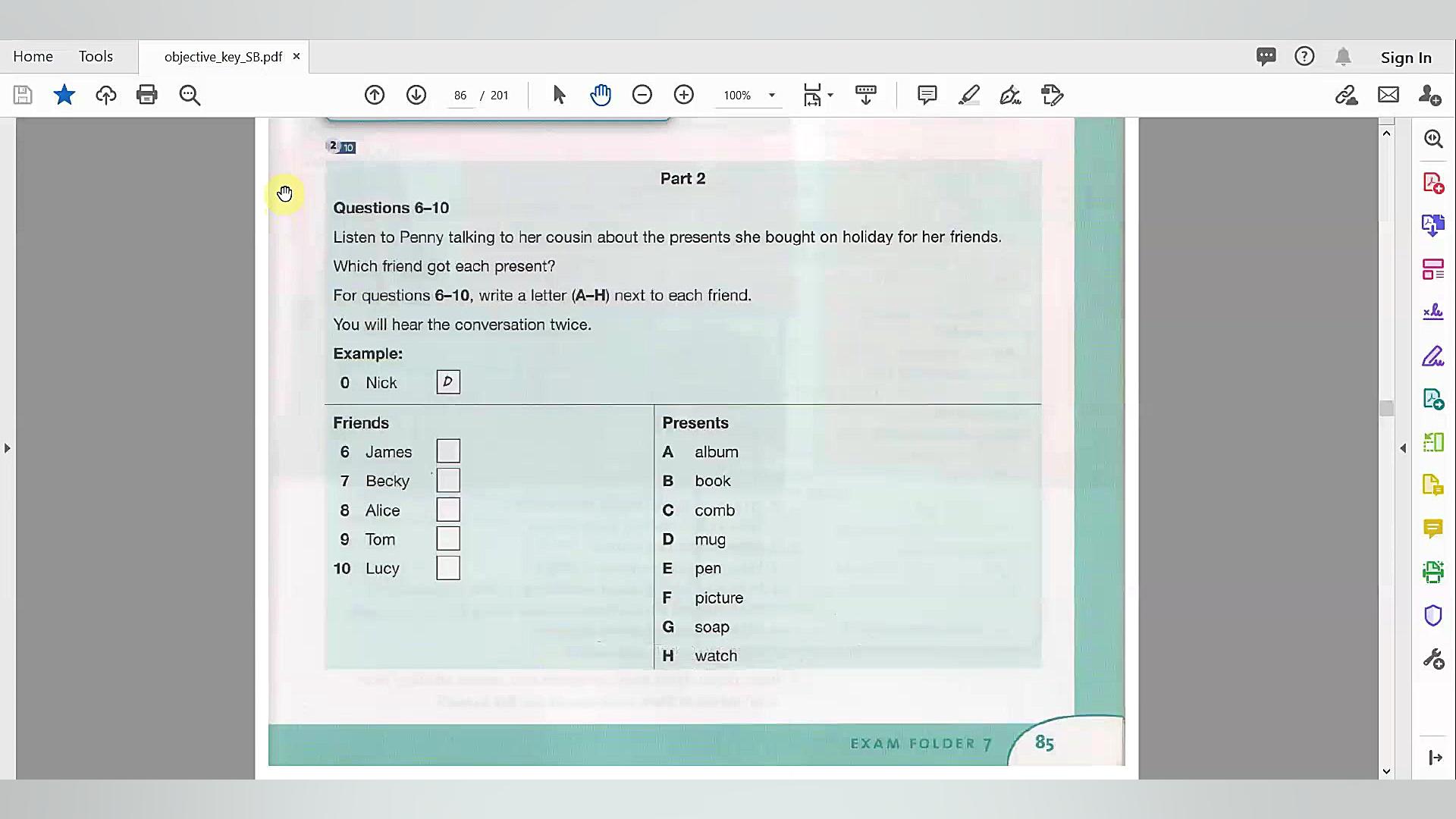Go to previous page arrow
This screenshot has height=819, width=1456.
(x=375, y=95)
